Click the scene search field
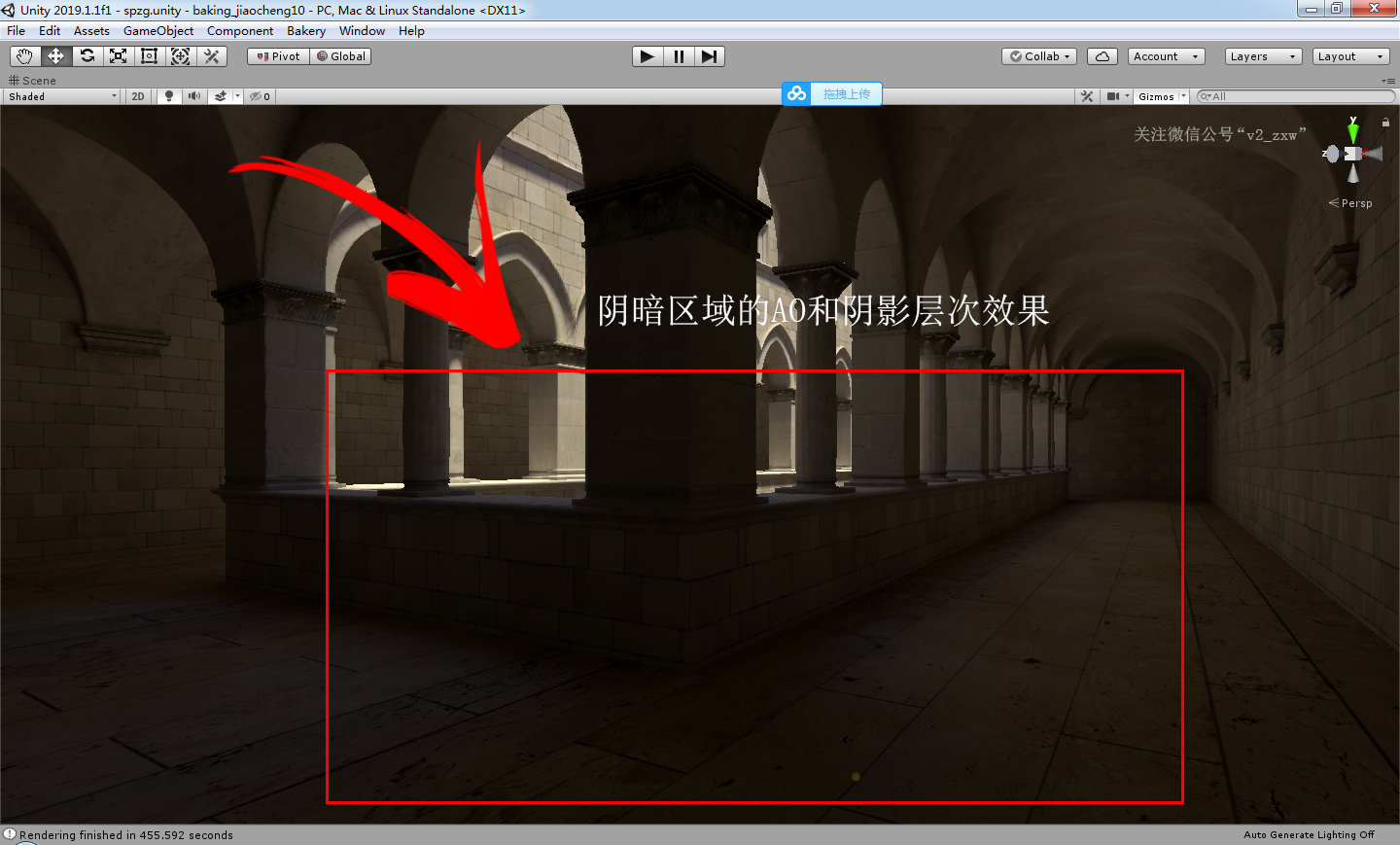 click(1295, 96)
